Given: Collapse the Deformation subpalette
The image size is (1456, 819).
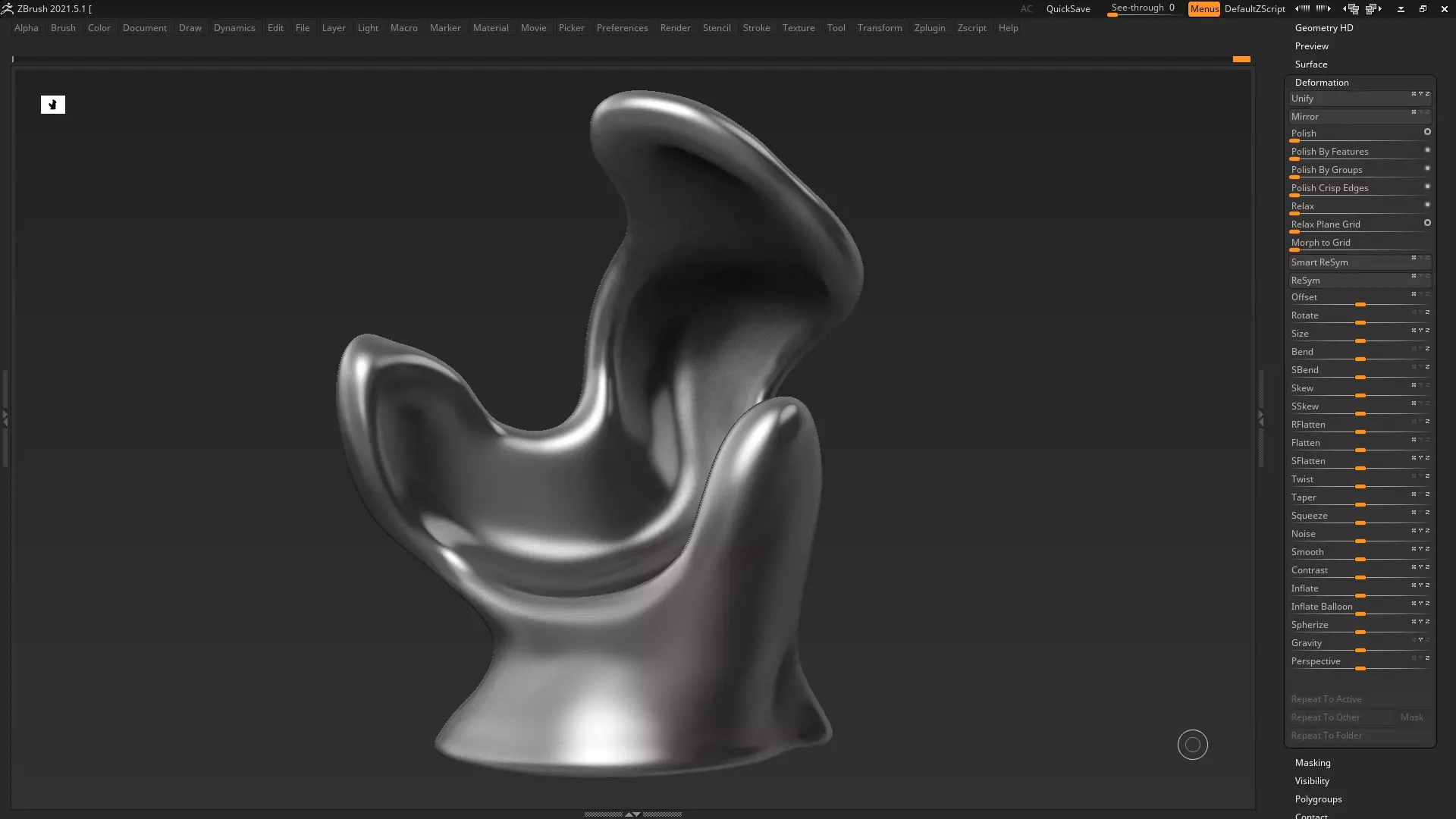Looking at the screenshot, I should pos(1321,83).
